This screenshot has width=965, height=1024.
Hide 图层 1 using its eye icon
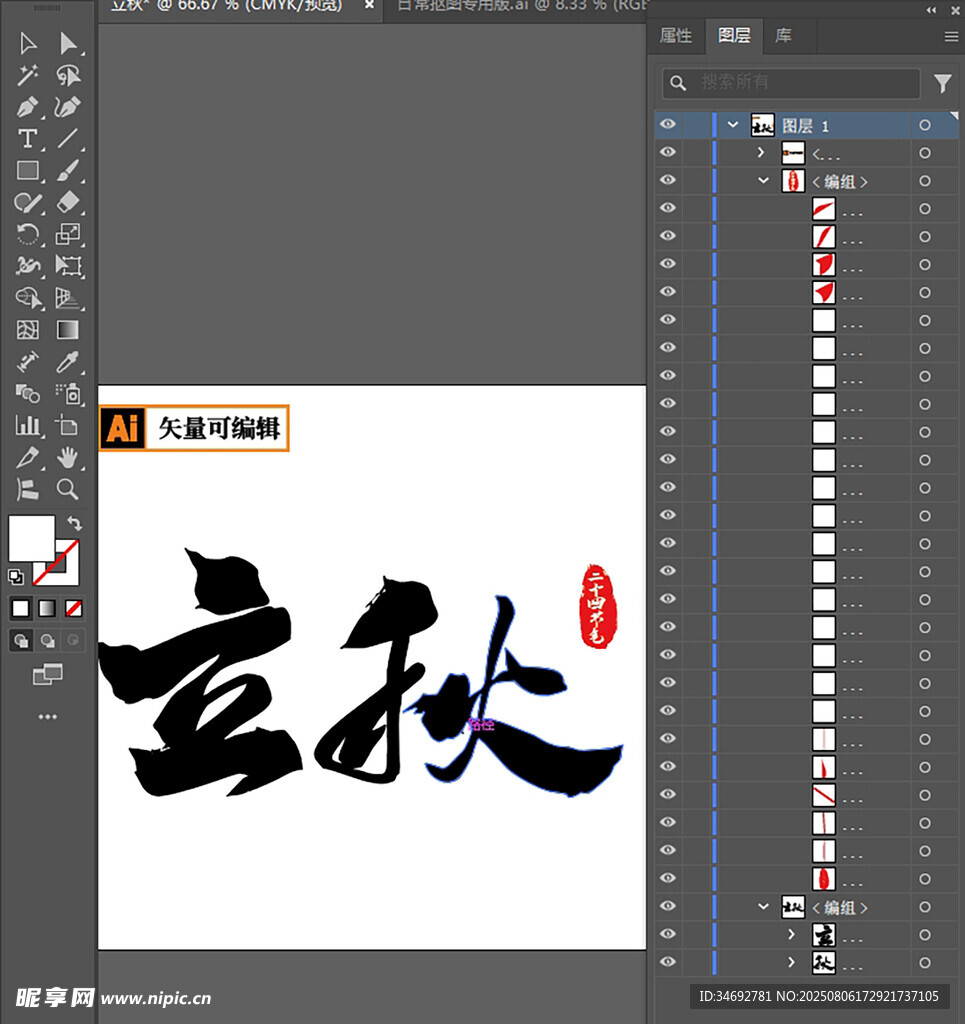tap(668, 125)
